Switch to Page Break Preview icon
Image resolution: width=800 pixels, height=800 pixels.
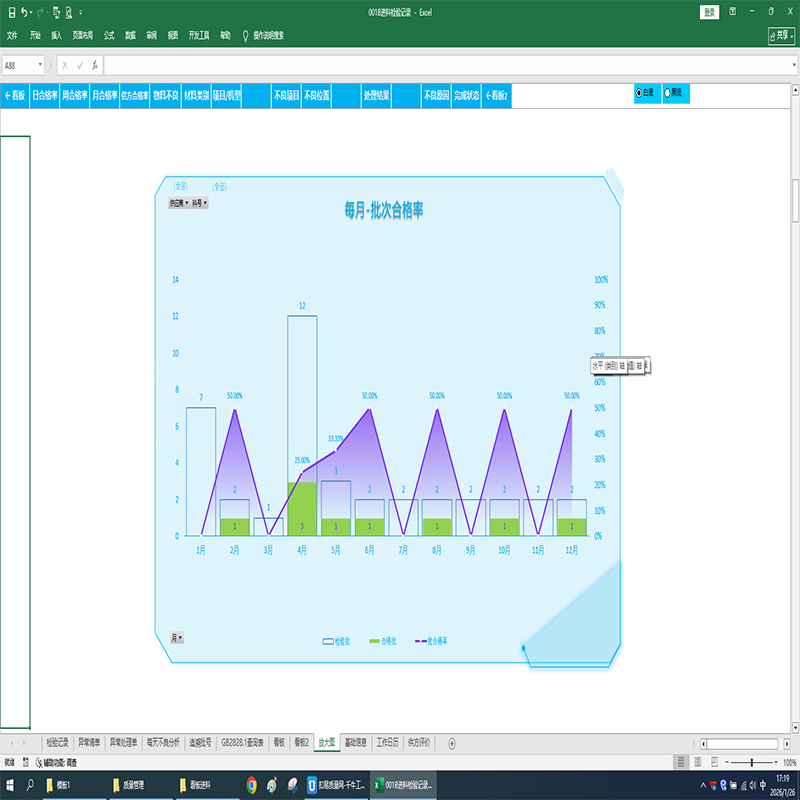click(x=714, y=762)
